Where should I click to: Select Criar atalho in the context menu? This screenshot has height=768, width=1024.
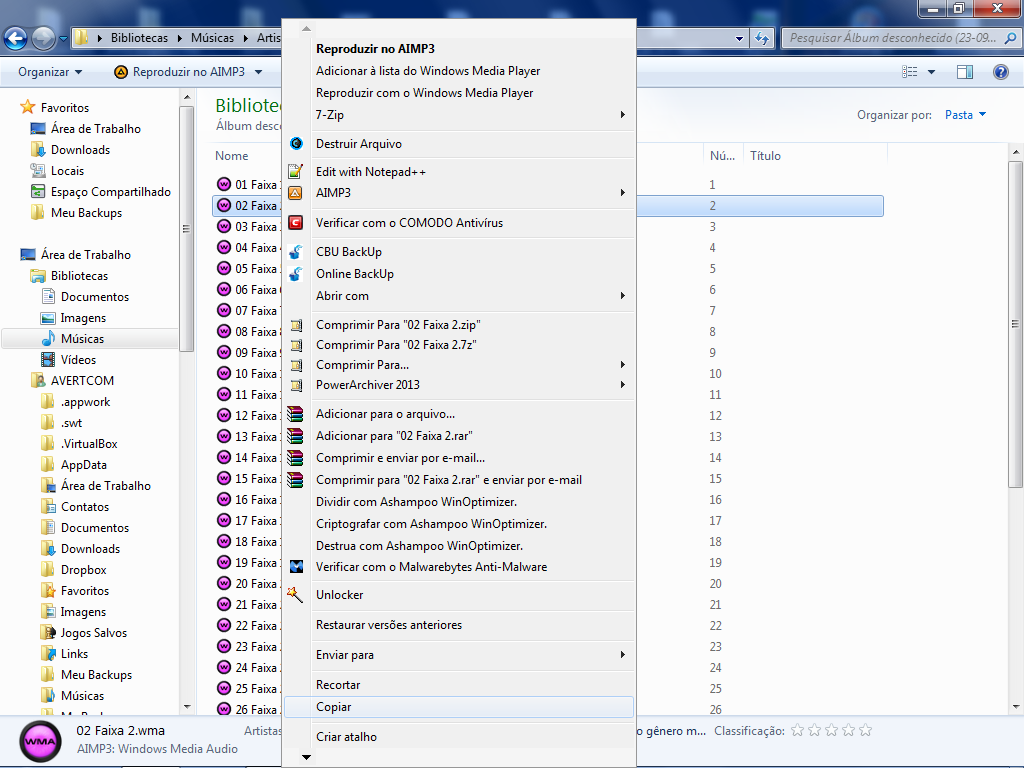pos(458,737)
